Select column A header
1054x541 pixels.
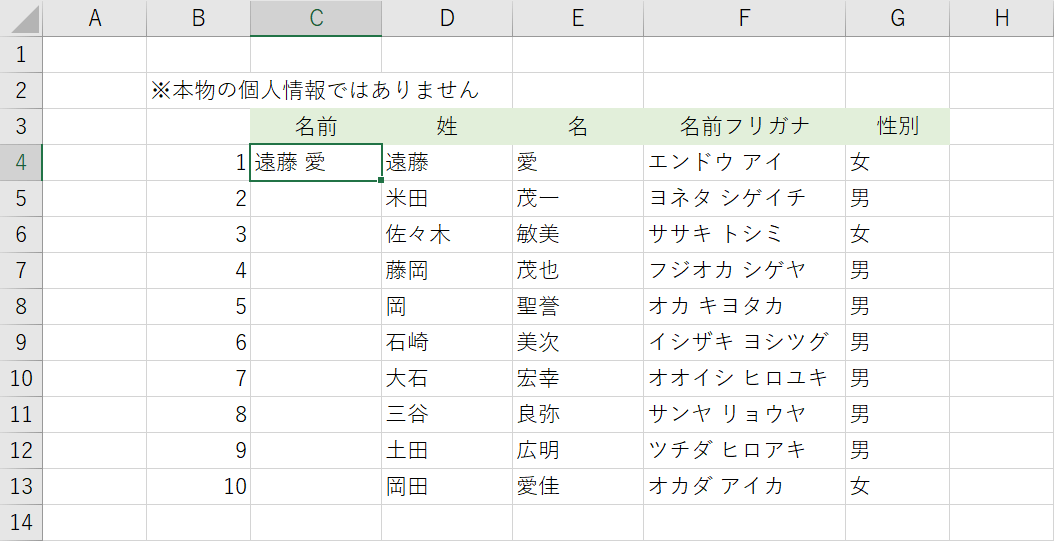pos(95,18)
